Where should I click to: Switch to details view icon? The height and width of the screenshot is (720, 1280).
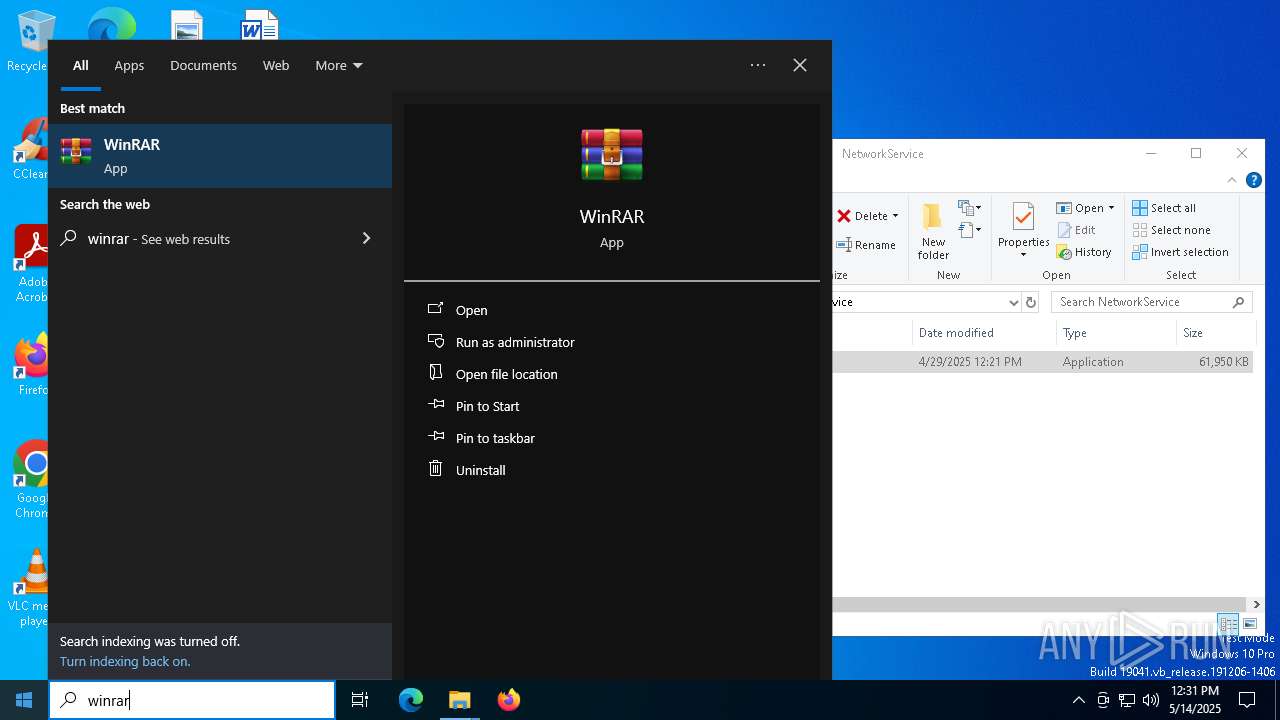click(x=1228, y=624)
